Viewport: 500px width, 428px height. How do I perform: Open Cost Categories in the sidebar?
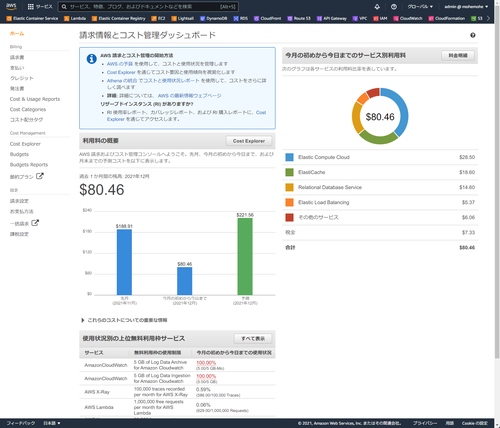28,109
